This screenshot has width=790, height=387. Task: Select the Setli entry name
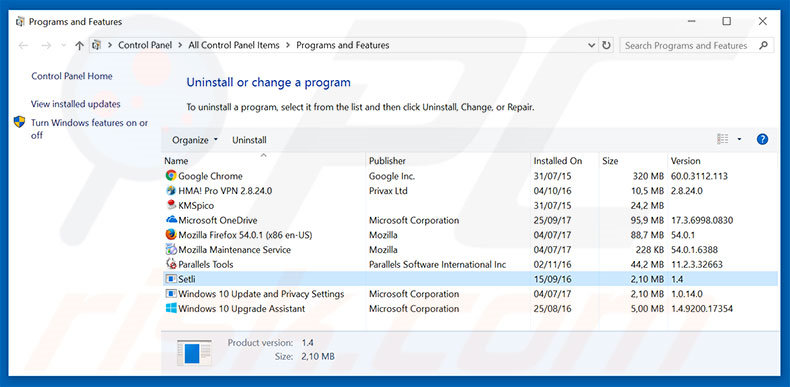pyautogui.click(x=186, y=279)
